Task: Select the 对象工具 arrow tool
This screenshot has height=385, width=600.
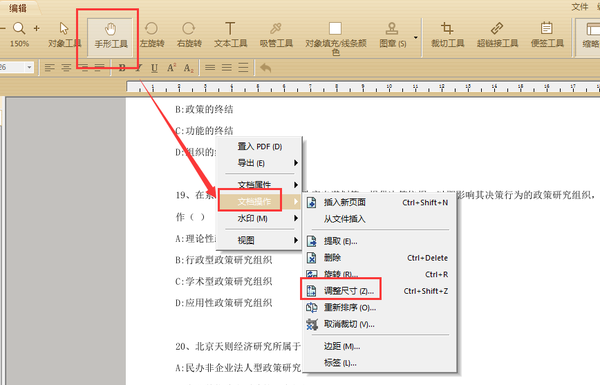Action: click(x=64, y=35)
